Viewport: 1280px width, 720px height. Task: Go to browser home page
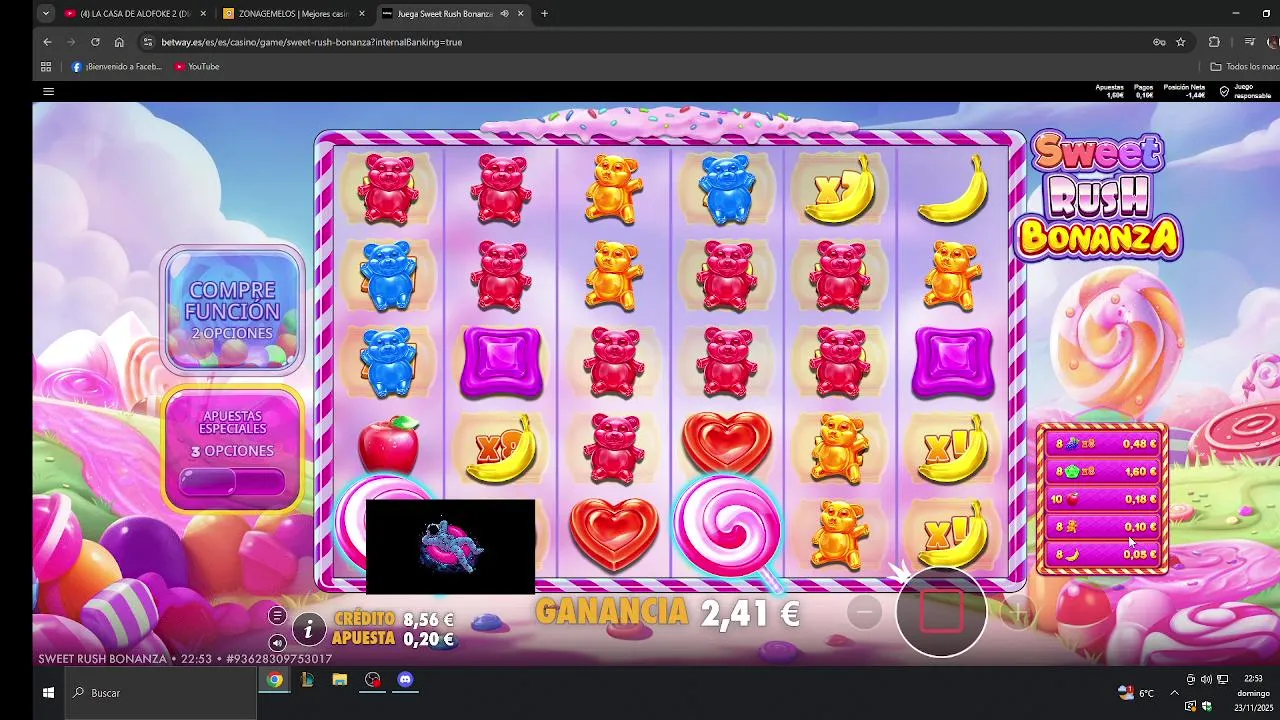point(119,42)
